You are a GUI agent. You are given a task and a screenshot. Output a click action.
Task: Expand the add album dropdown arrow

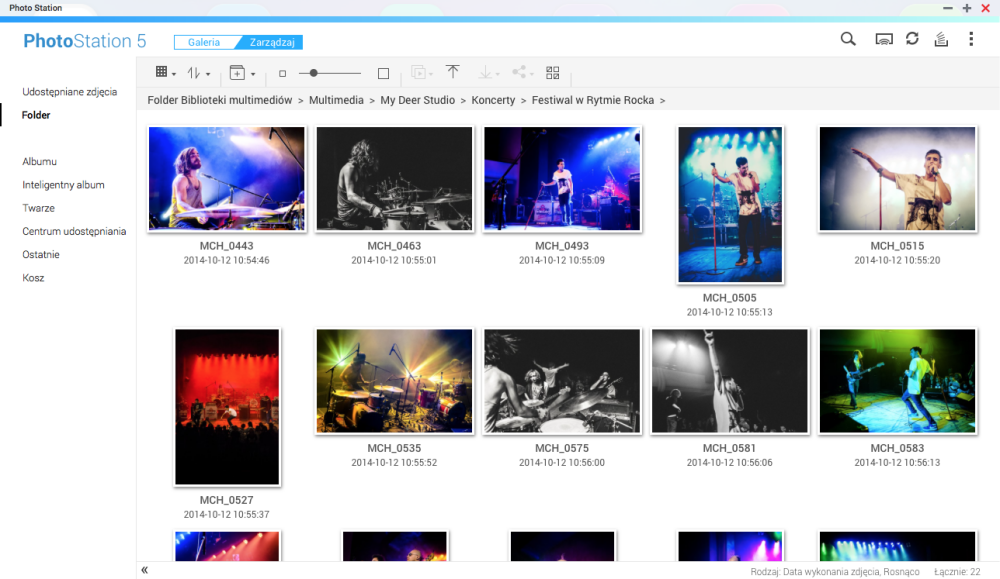coord(253,75)
